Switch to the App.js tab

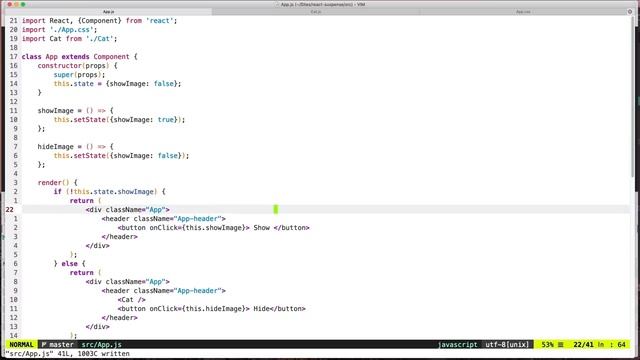pyautogui.click(x=109, y=12)
